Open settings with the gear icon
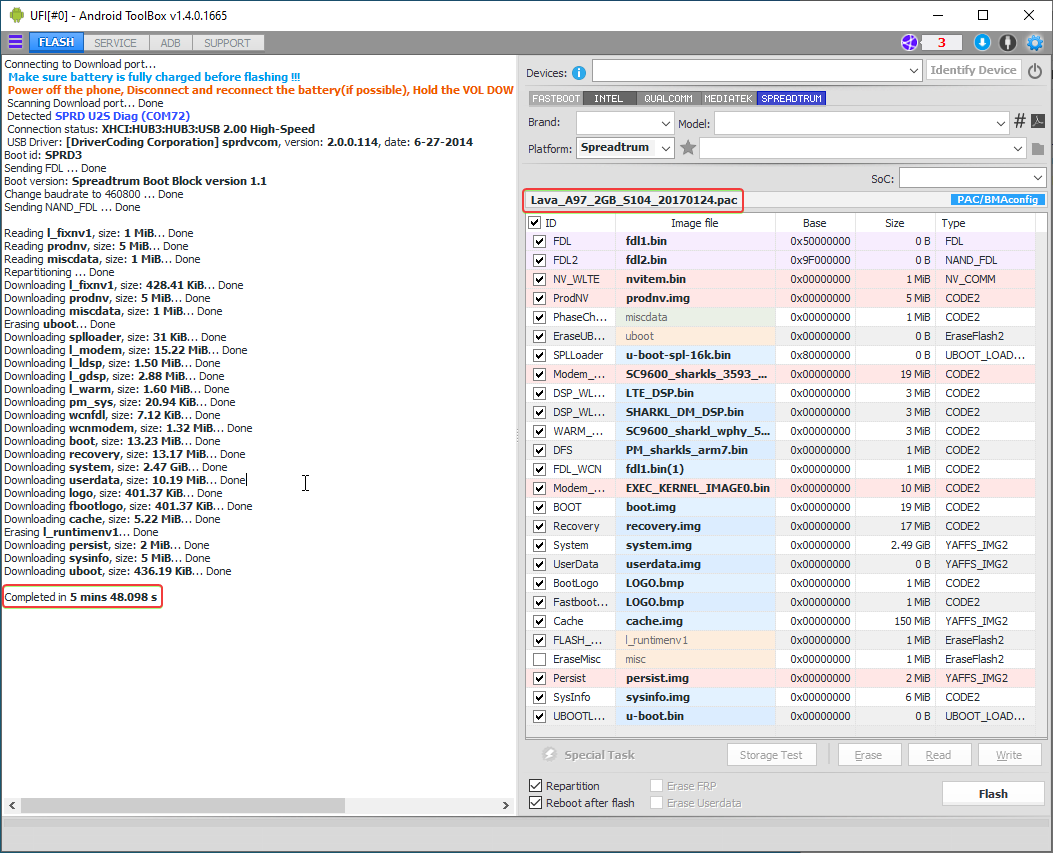Image resolution: width=1053 pixels, height=853 pixels. 1035,42
